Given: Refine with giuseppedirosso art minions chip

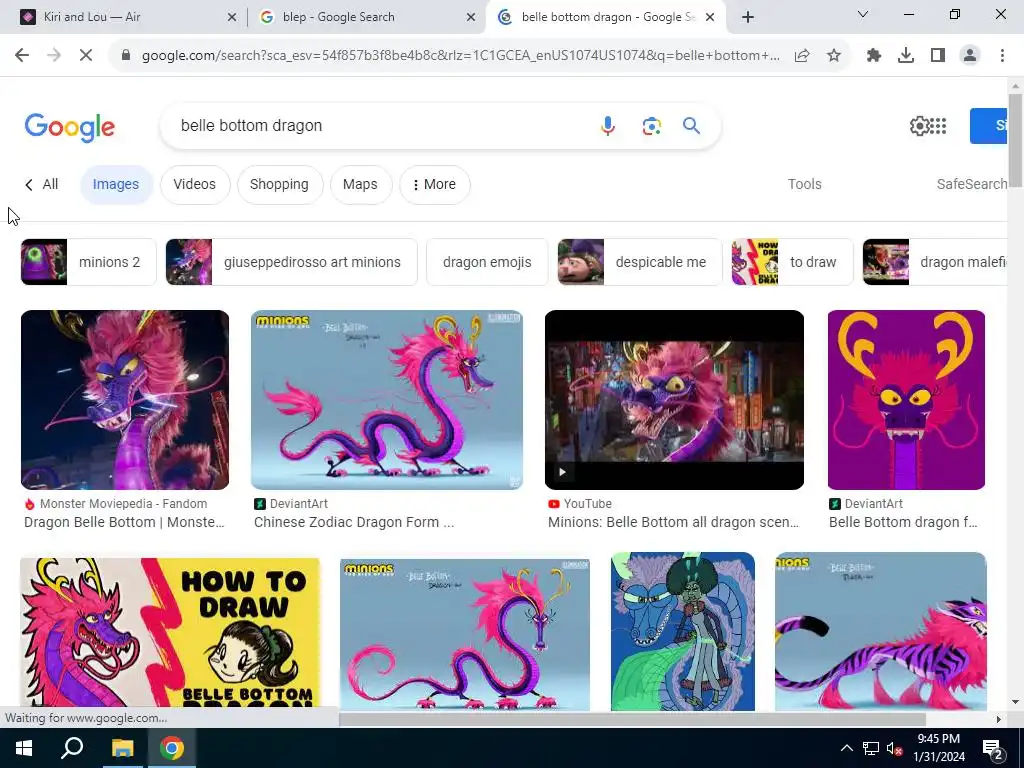Looking at the screenshot, I should pos(291,262).
